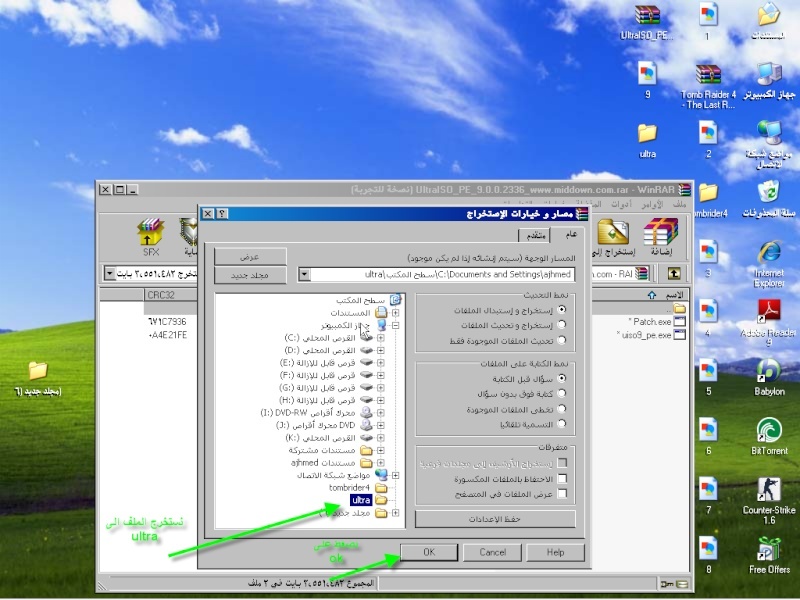Expand the القرص المحلي (C:) tree node
The height and width of the screenshot is (600, 800).
pyautogui.click(x=381, y=338)
